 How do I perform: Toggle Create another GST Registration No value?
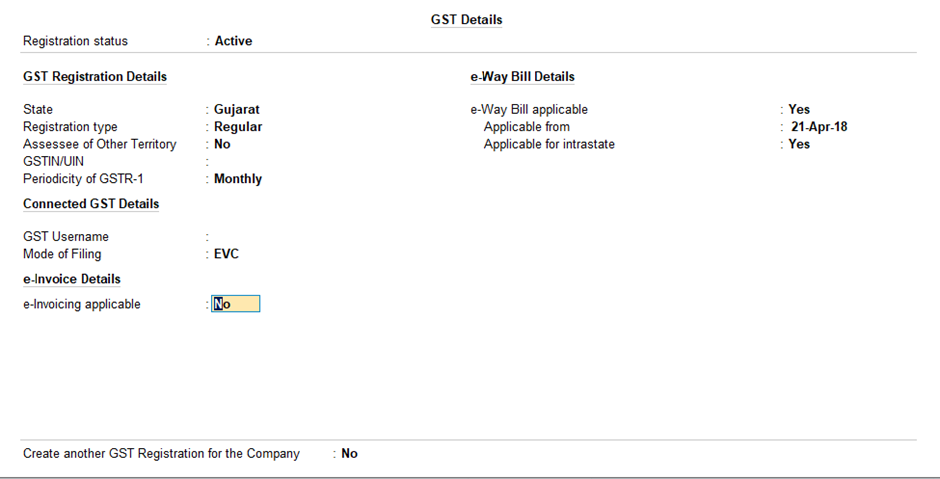click(349, 453)
